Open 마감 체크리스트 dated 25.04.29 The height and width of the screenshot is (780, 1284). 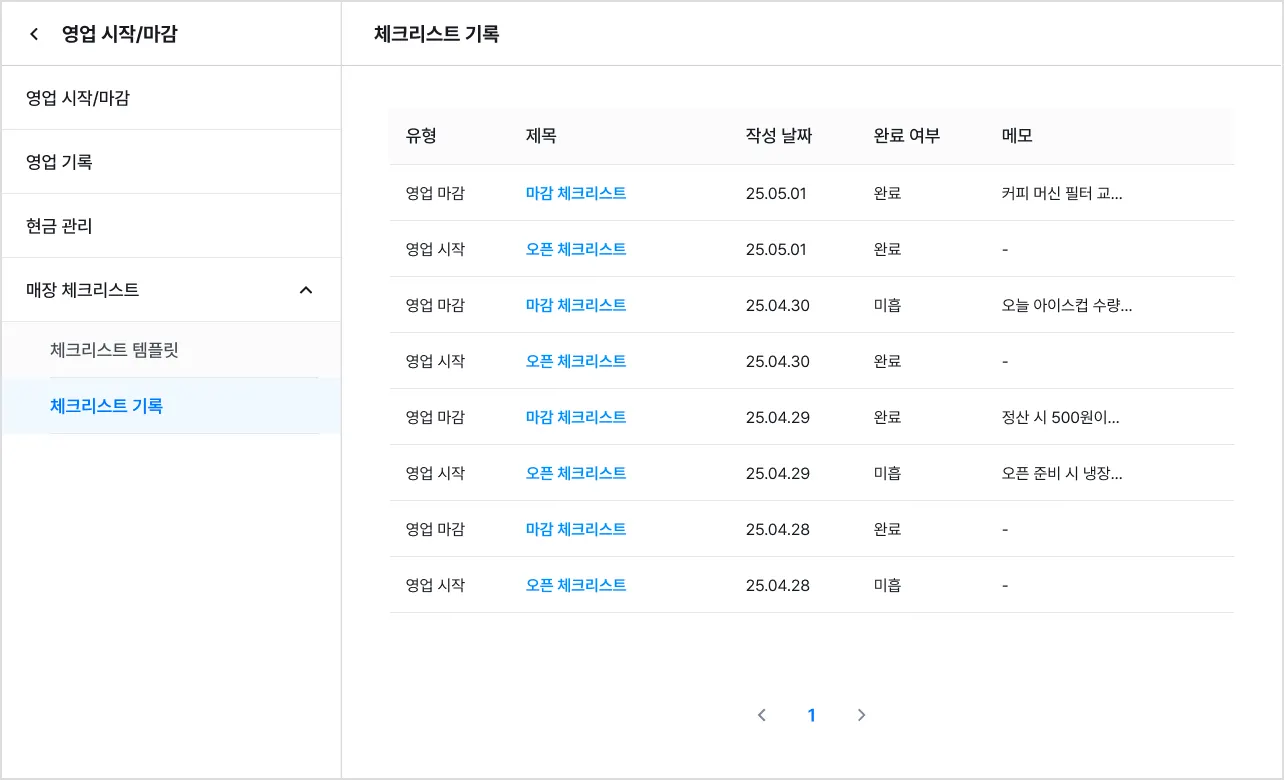[x=576, y=417]
